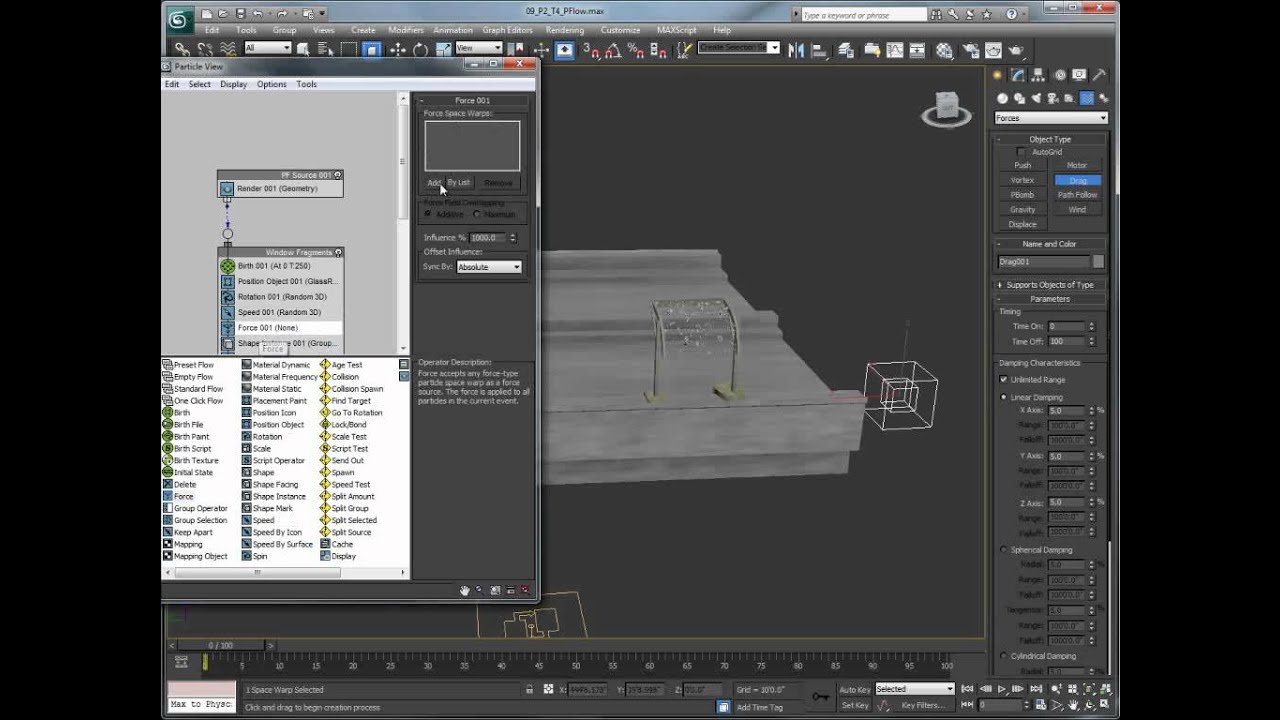Switch to the Hierarchy command panel
1280x720 pixels.
(1038, 75)
